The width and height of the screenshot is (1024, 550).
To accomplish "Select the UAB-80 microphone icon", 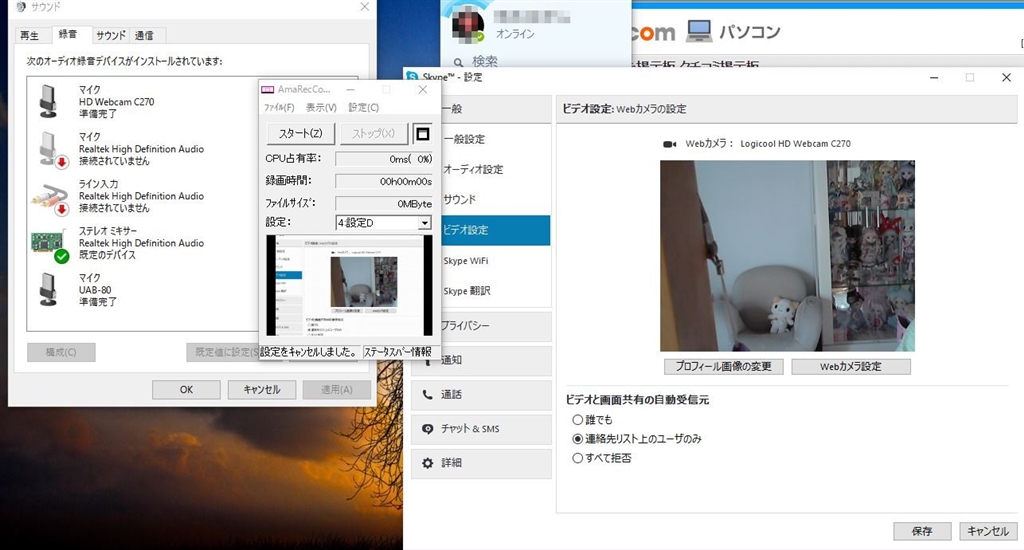I will [48, 289].
